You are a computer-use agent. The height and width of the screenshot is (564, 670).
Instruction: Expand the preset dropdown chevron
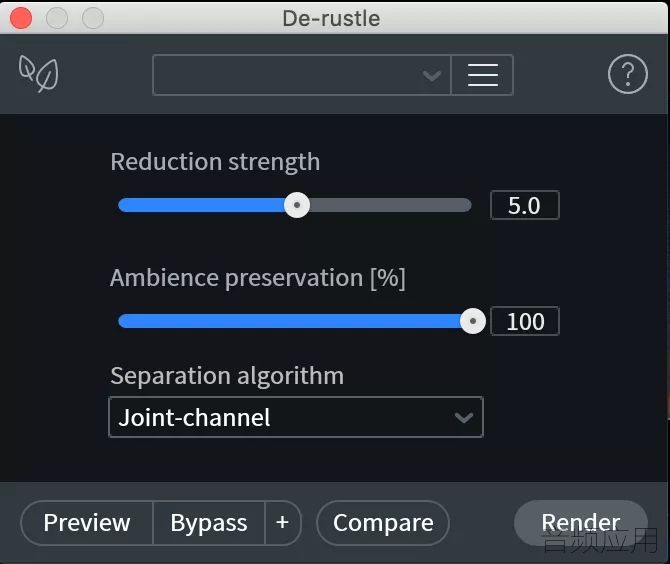[x=432, y=76]
